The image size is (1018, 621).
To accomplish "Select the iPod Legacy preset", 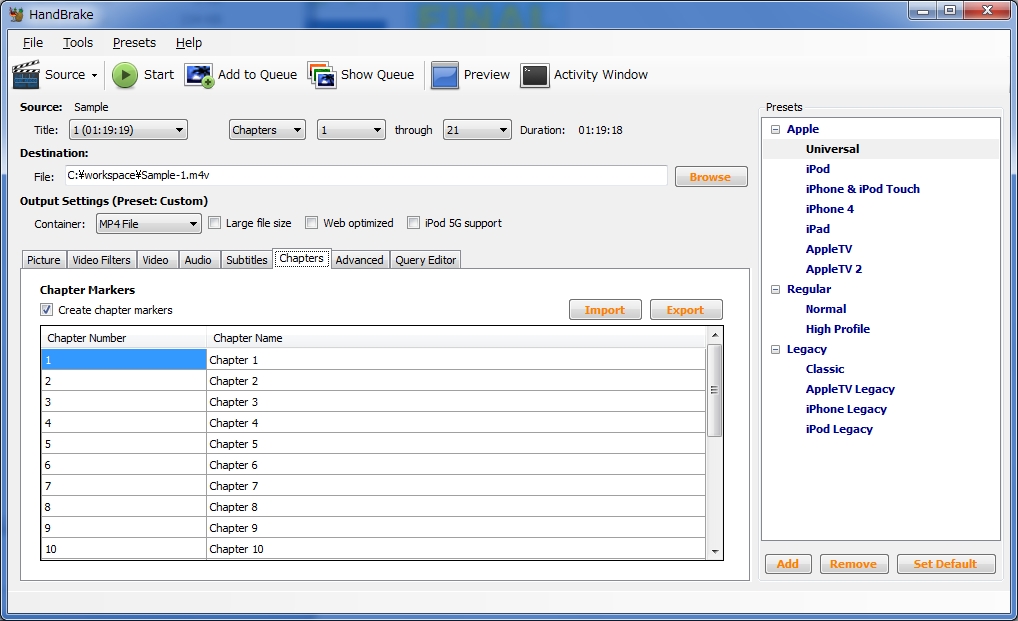I will [x=839, y=429].
